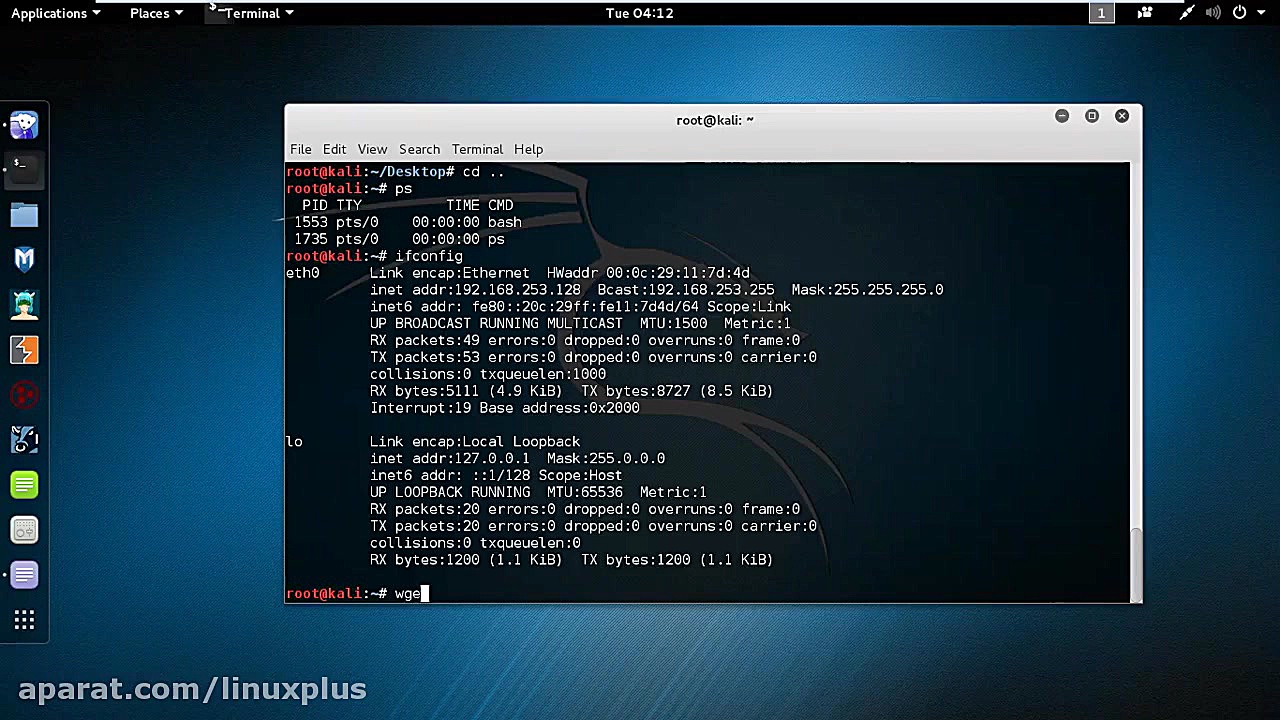Expand the system menu arrow
Screen dimensions: 1280x720
1260,13
